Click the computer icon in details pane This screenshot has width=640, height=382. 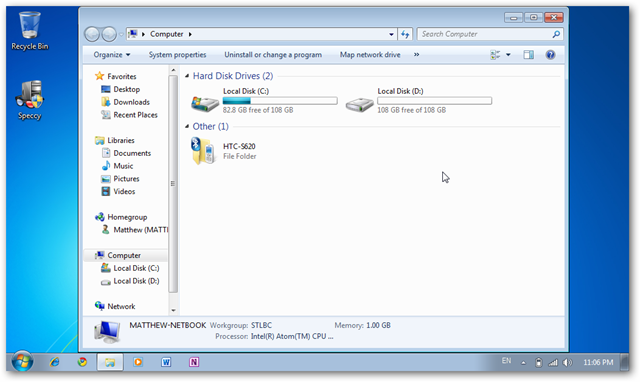[107, 332]
